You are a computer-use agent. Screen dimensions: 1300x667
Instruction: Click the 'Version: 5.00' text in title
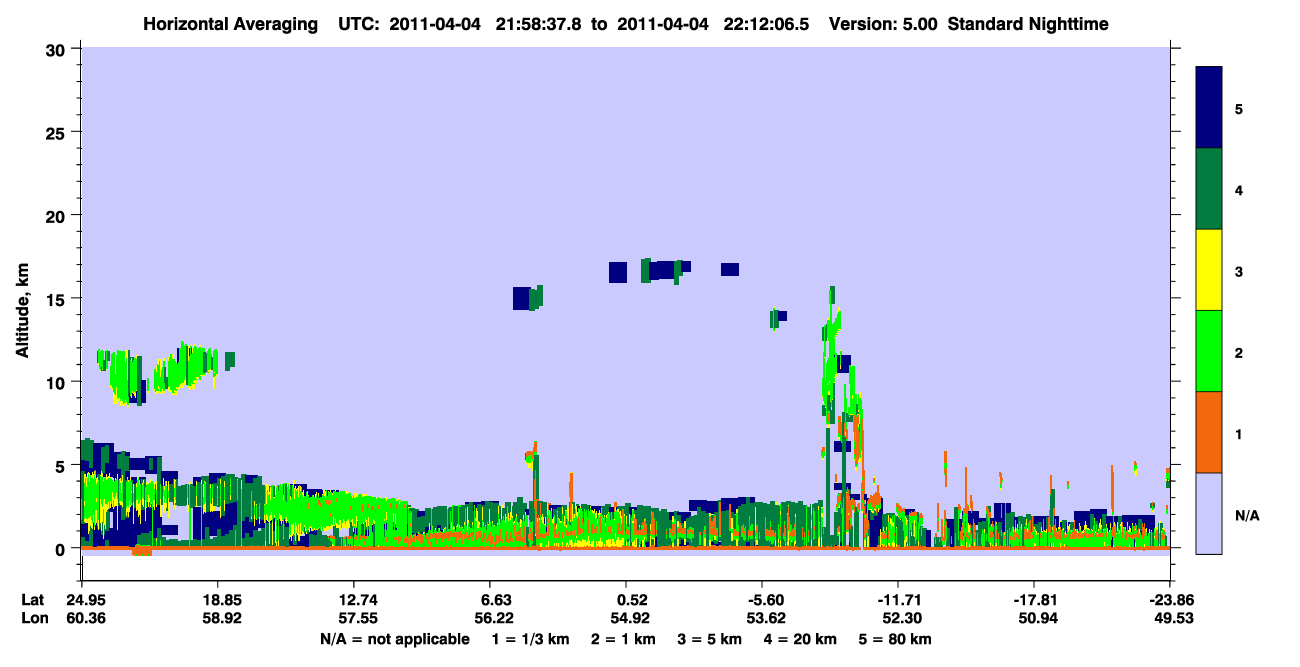coord(883,24)
